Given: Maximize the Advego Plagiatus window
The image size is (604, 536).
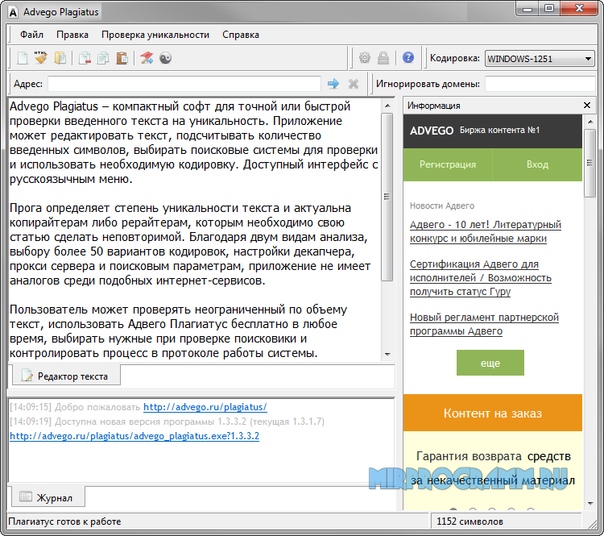Looking at the screenshot, I should pyautogui.click(x=549, y=8).
